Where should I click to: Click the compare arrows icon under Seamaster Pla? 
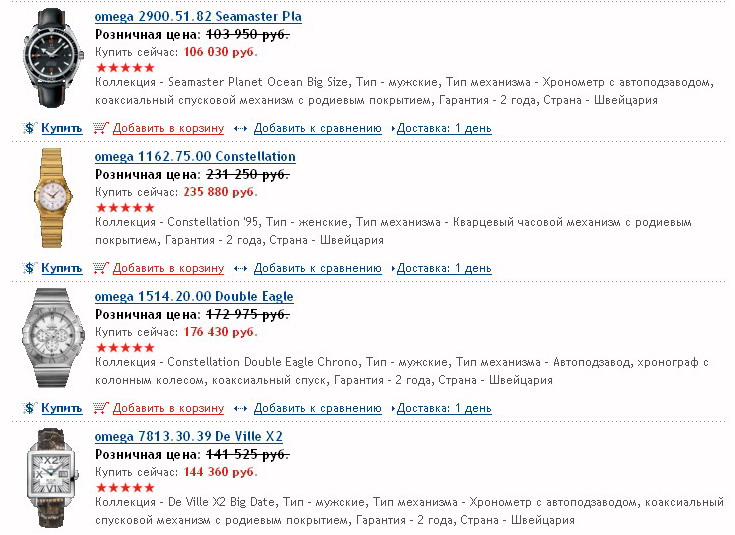pos(241,128)
